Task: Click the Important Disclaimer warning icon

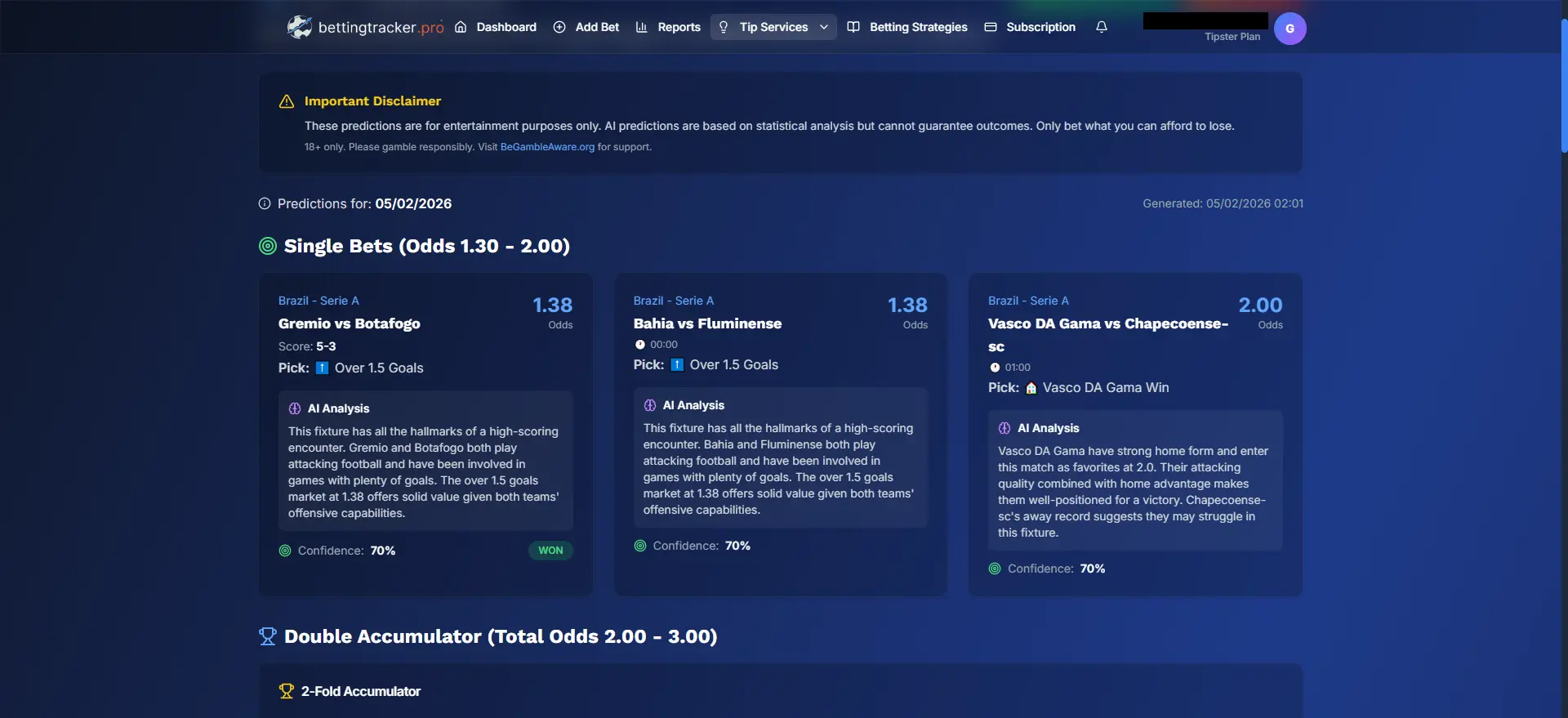Action: pos(287,101)
